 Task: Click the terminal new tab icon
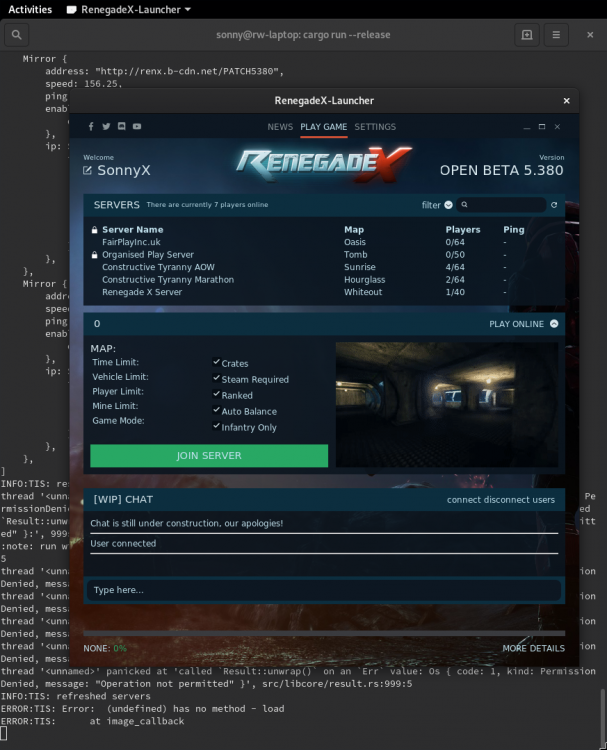pos(527,35)
